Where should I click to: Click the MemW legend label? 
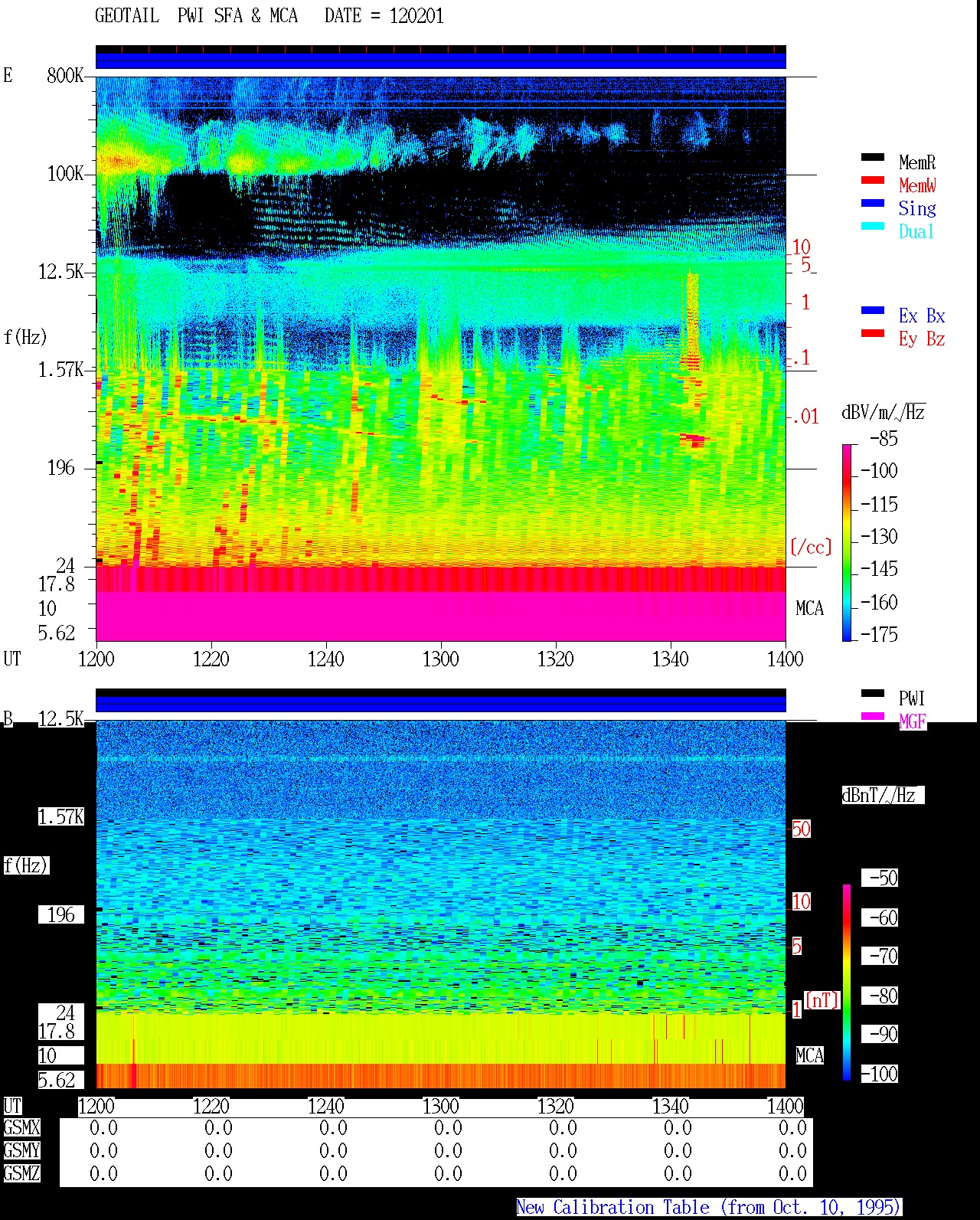(x=917, y=185)
